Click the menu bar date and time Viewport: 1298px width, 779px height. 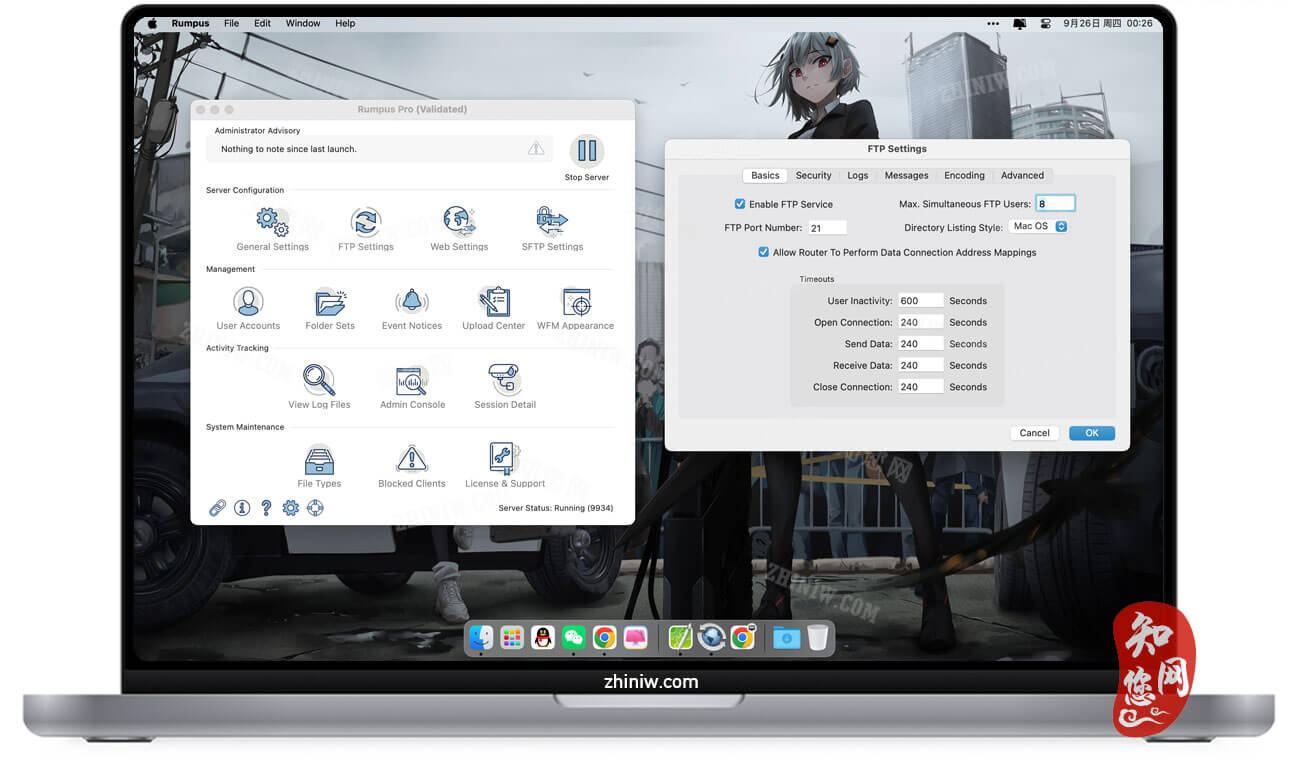click(x=1108, y=23)
